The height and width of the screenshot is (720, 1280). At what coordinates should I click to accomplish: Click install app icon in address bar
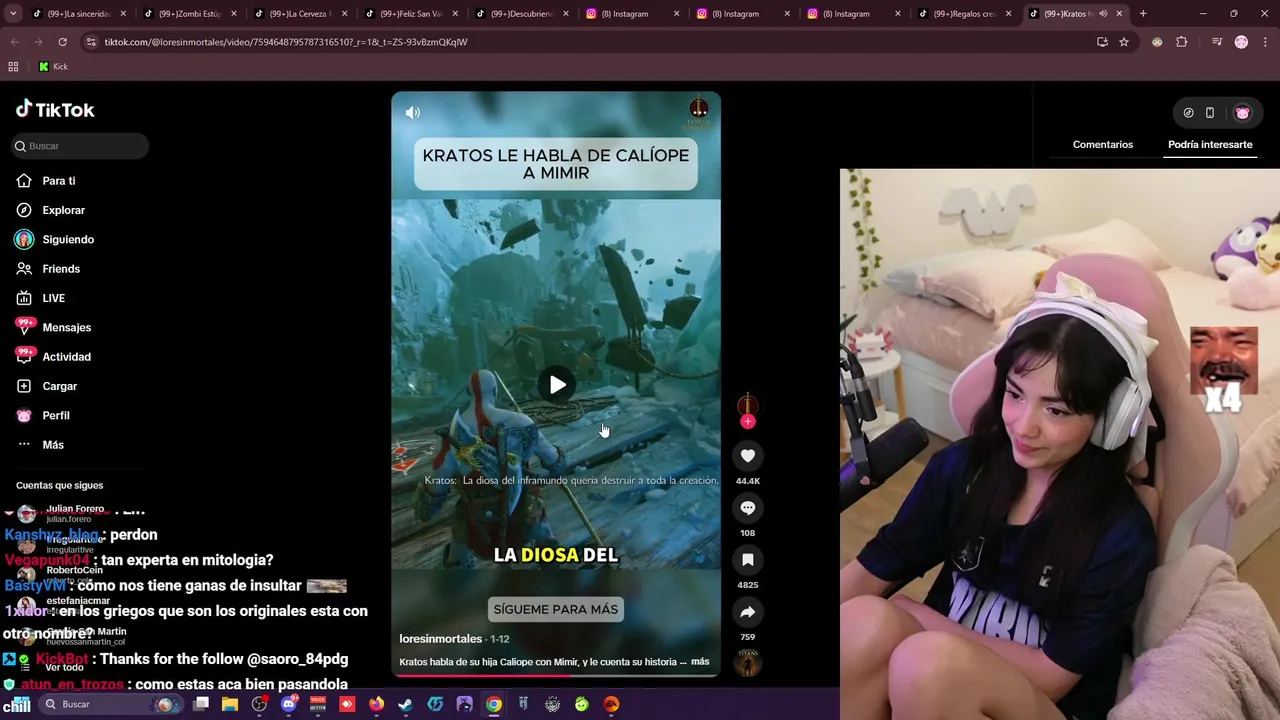(x=1102, y=42)
